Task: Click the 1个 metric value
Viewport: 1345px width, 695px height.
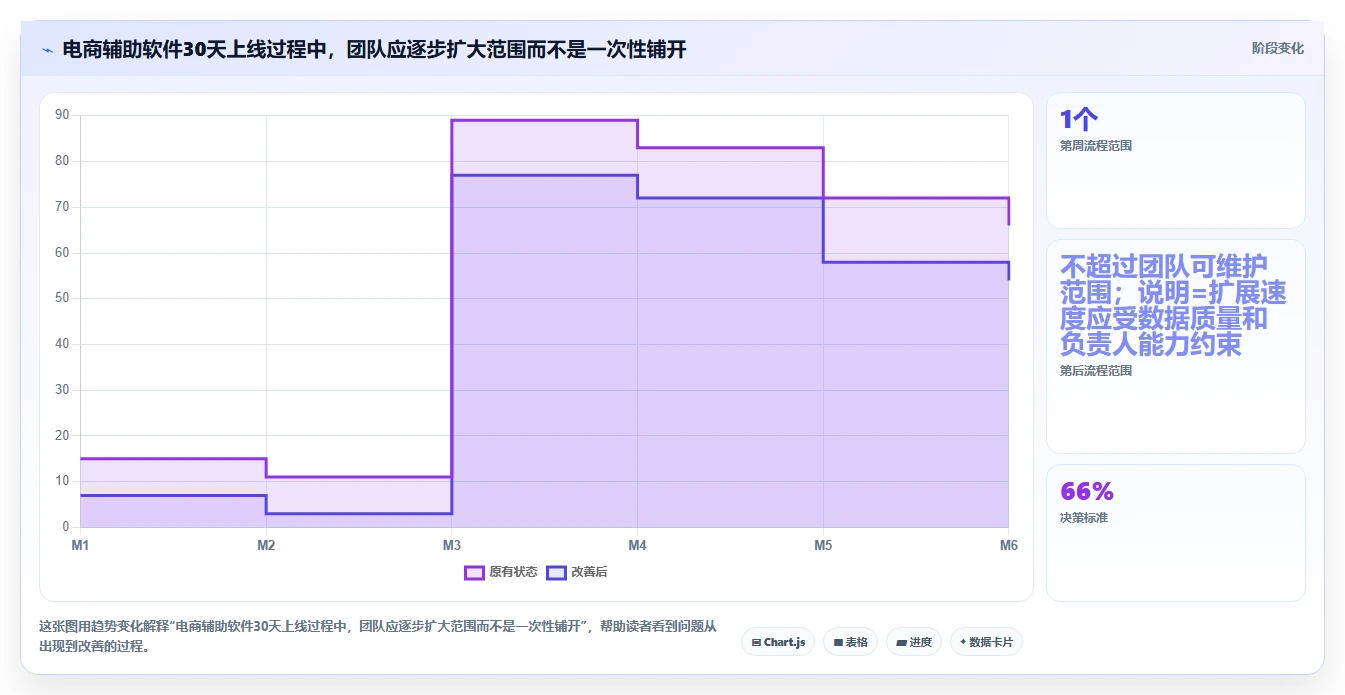Action: (1079, 120)
